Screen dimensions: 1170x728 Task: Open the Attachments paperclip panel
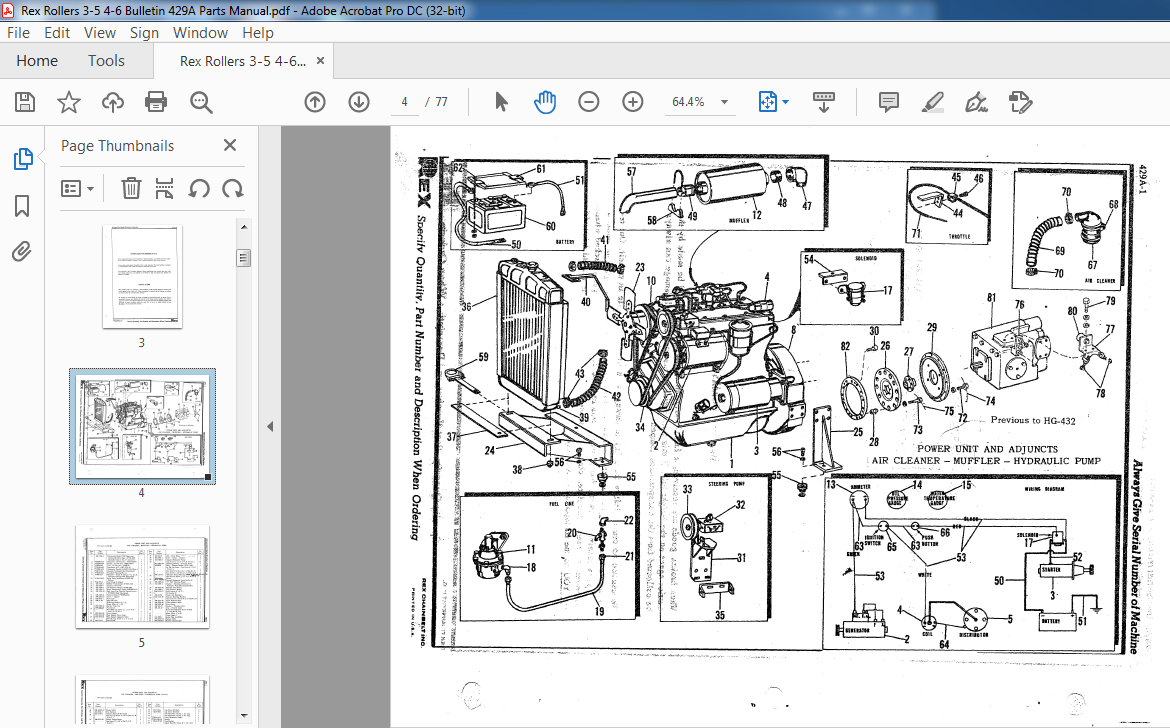click(x=22, y=251)
